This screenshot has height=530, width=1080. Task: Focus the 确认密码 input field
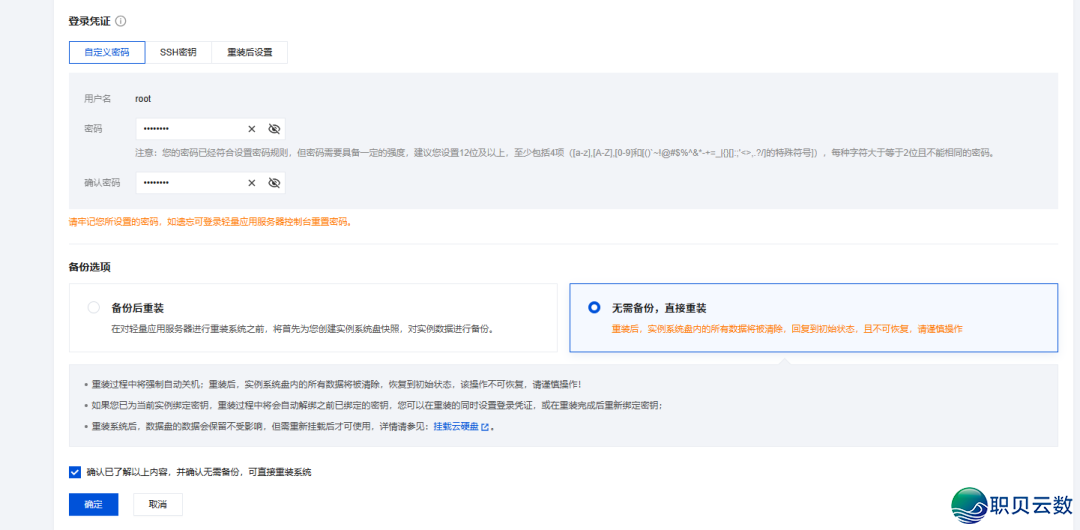[190, 183]
